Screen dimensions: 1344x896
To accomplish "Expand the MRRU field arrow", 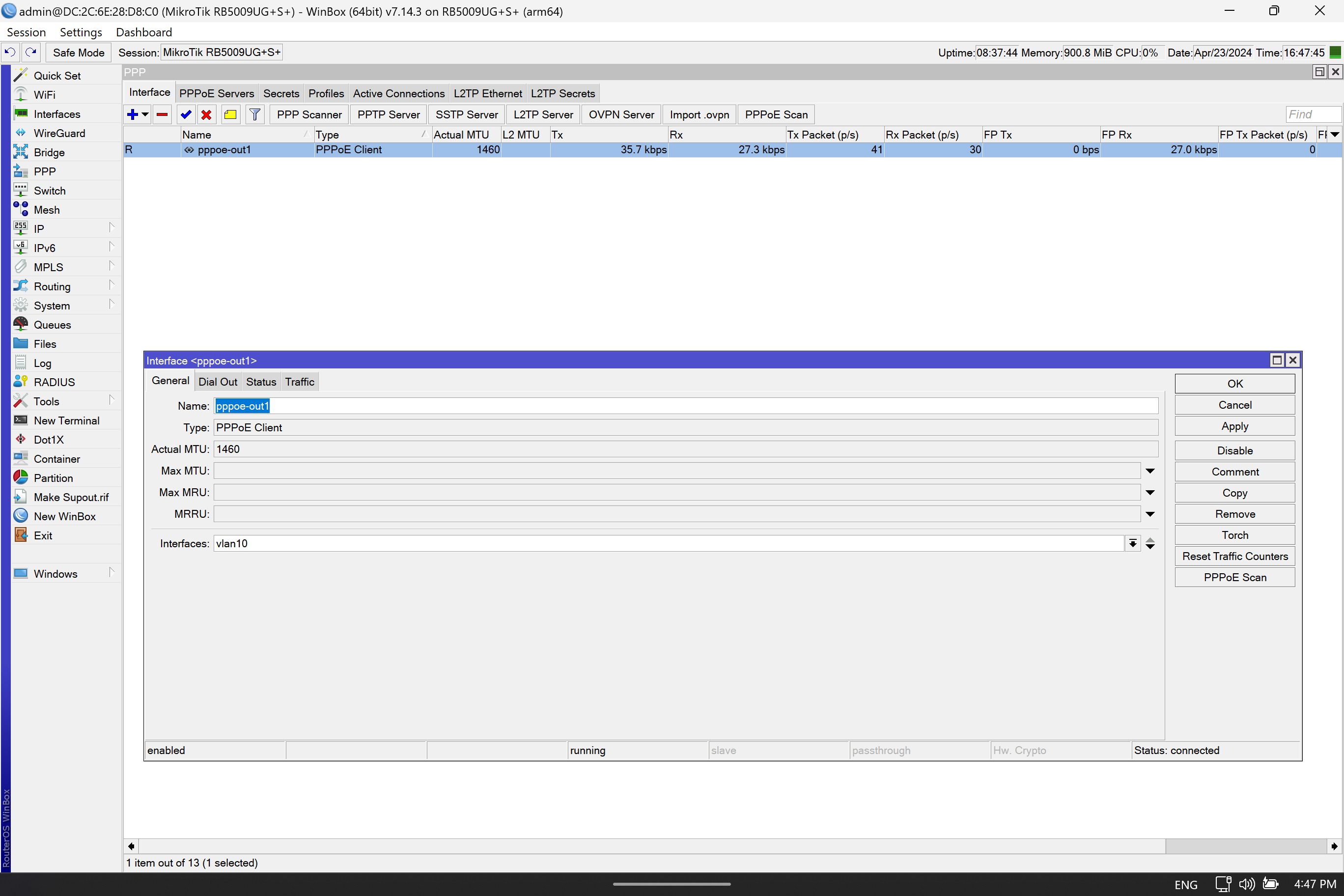I will point(1150,514).
